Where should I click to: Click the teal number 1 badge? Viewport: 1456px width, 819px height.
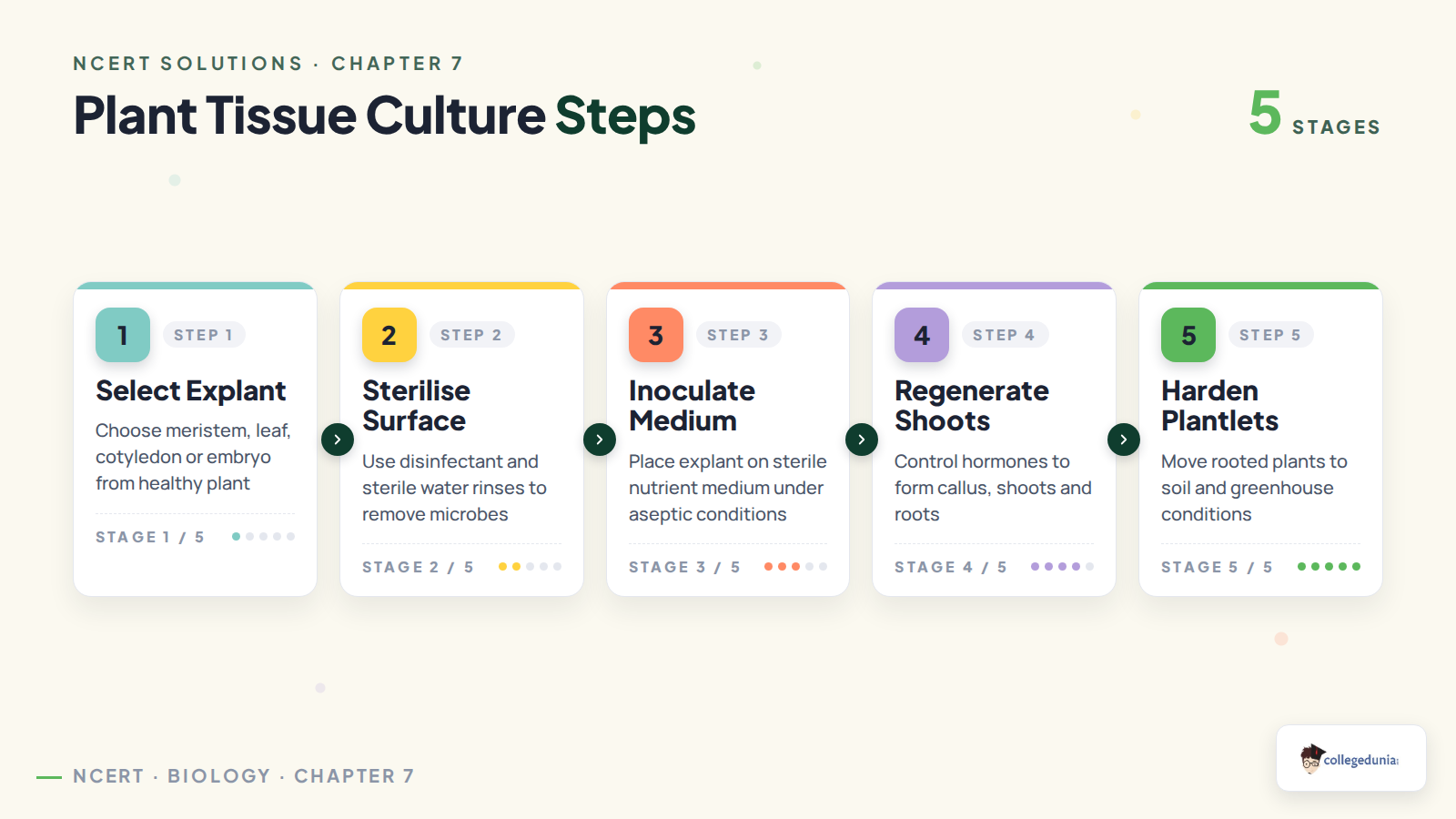point(123,335)
